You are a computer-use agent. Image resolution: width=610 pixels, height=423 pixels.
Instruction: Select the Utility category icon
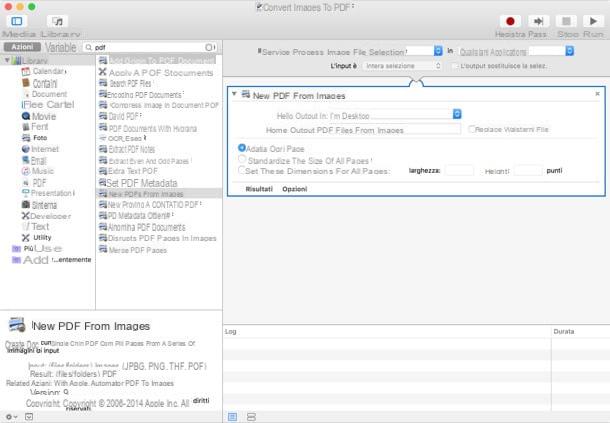[x=26, y=238]
